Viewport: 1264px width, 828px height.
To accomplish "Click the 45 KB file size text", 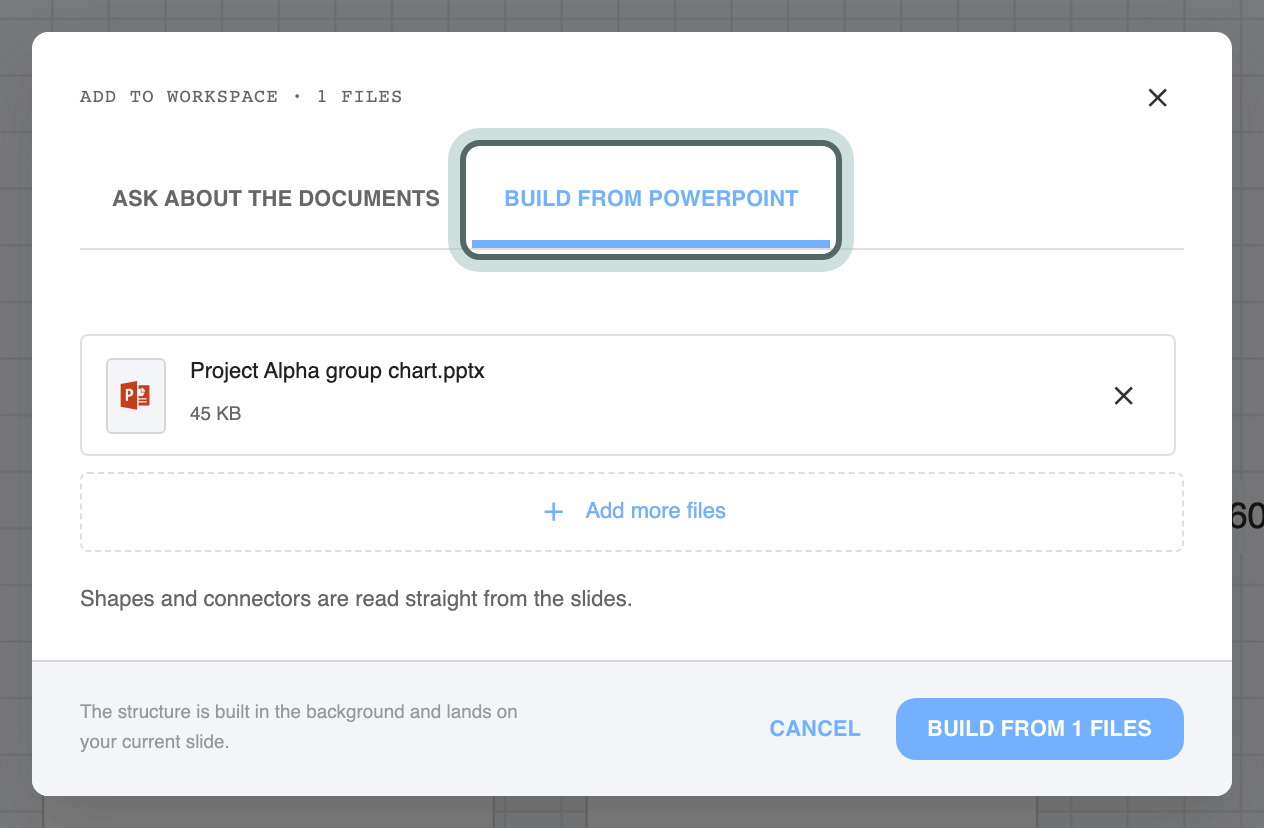I will [x=216, y=413].
